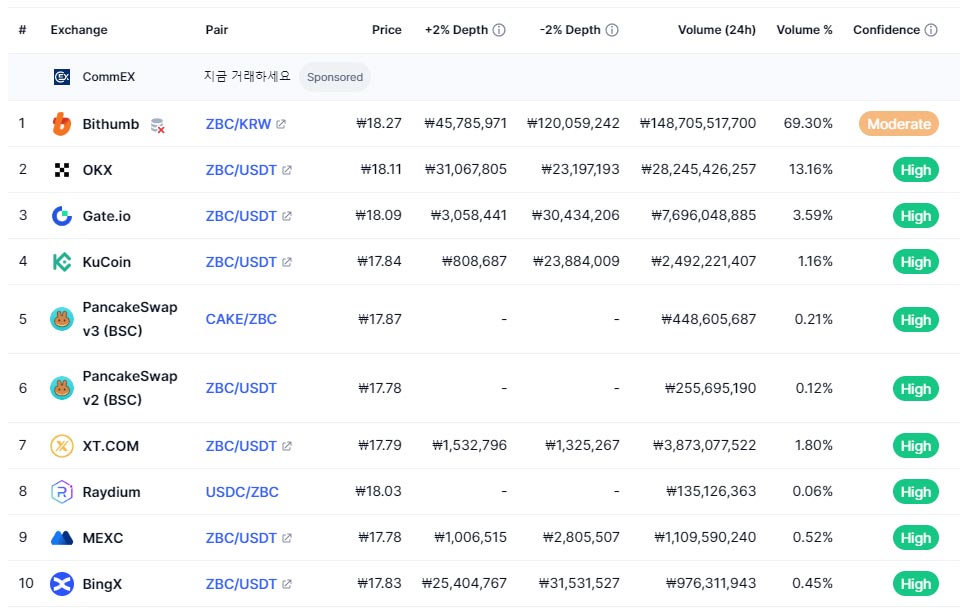Viewport: 960px width, 610px height.
Task: Open the PancakeSwap v3 (BSC) exchange name
Action: coord(130,319)
